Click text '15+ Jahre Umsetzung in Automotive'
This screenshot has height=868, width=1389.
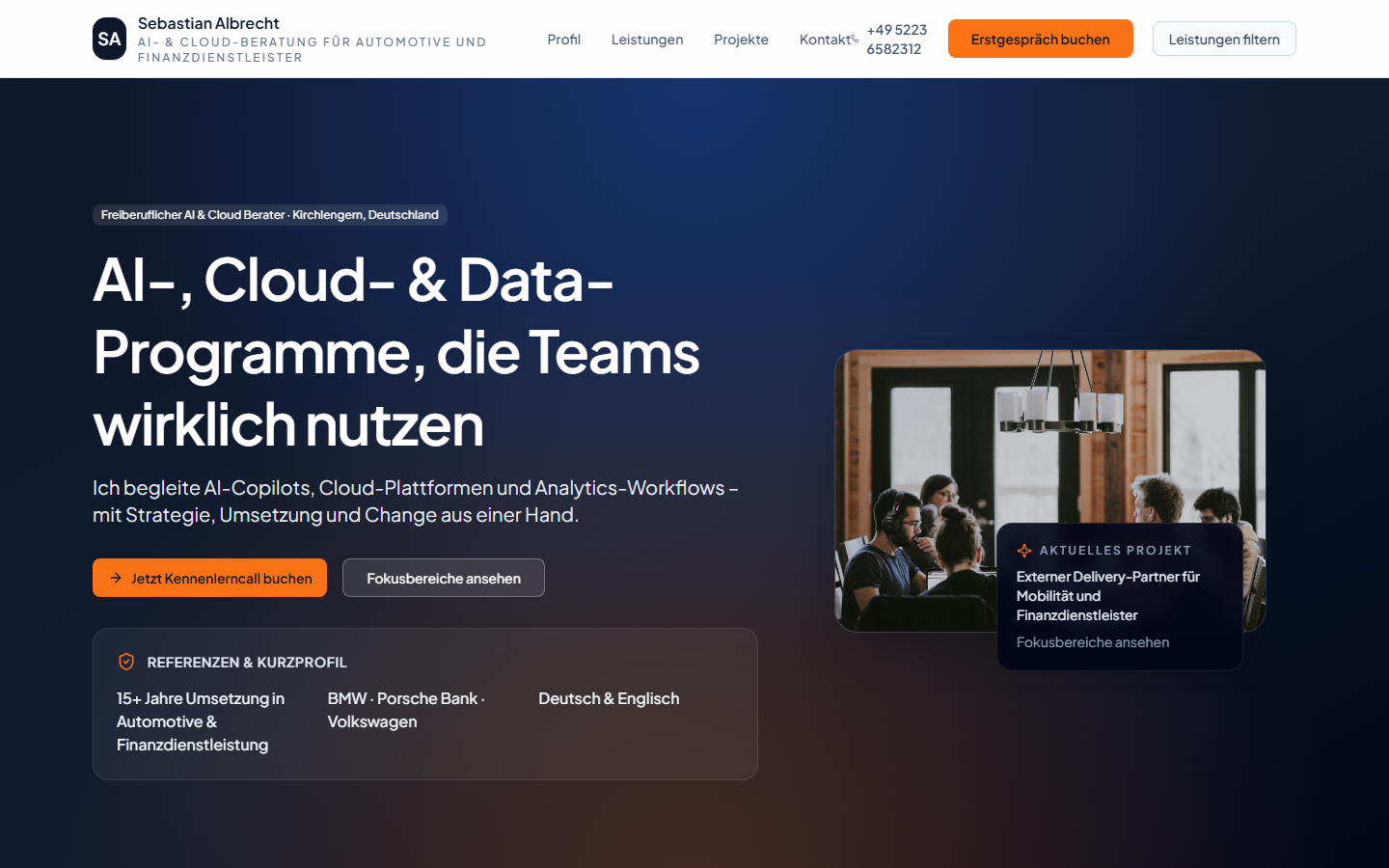[x=202, y=721]
